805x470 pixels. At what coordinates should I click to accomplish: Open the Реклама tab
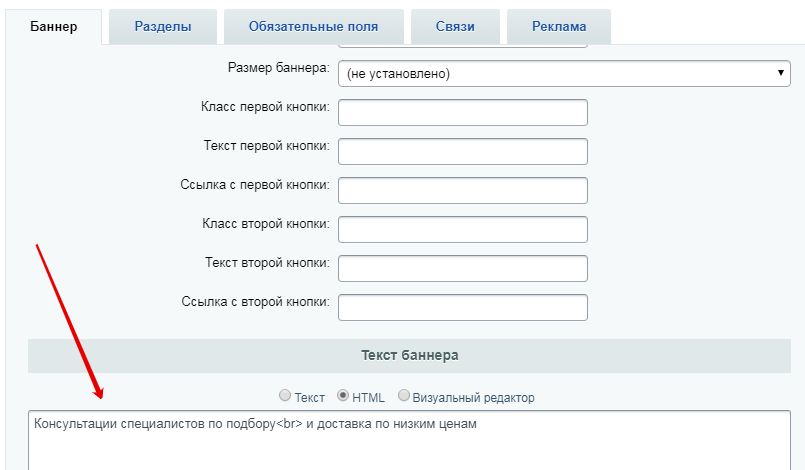click(559, 27)
